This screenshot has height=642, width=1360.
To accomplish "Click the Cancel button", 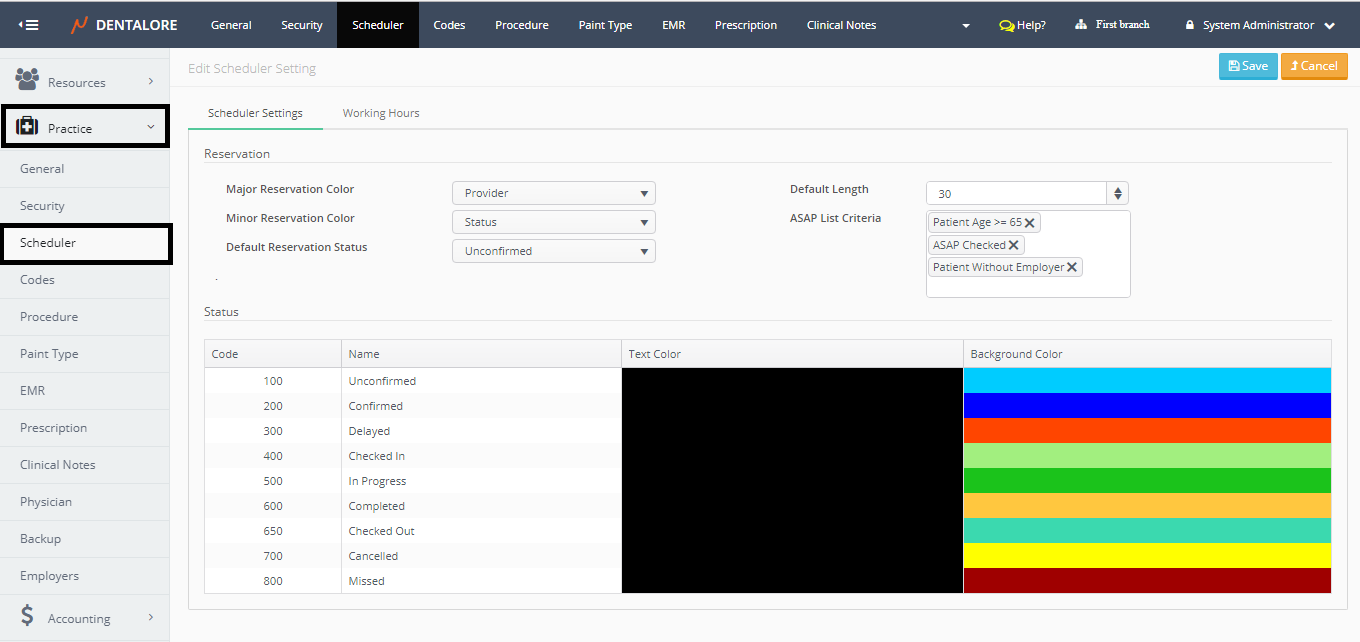I will click(x=1314, y=66).
